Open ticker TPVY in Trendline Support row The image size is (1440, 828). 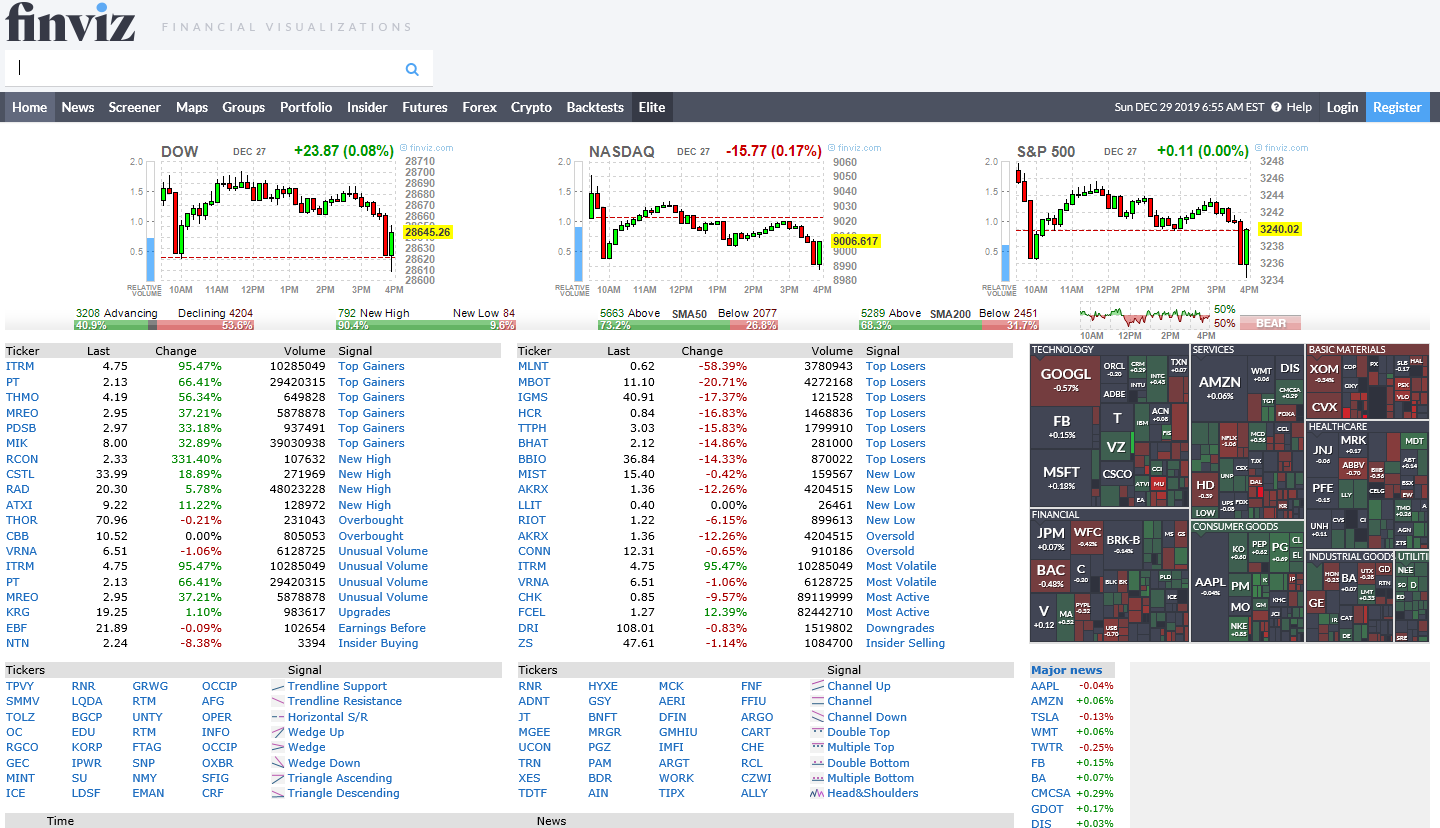pos(20,686)
